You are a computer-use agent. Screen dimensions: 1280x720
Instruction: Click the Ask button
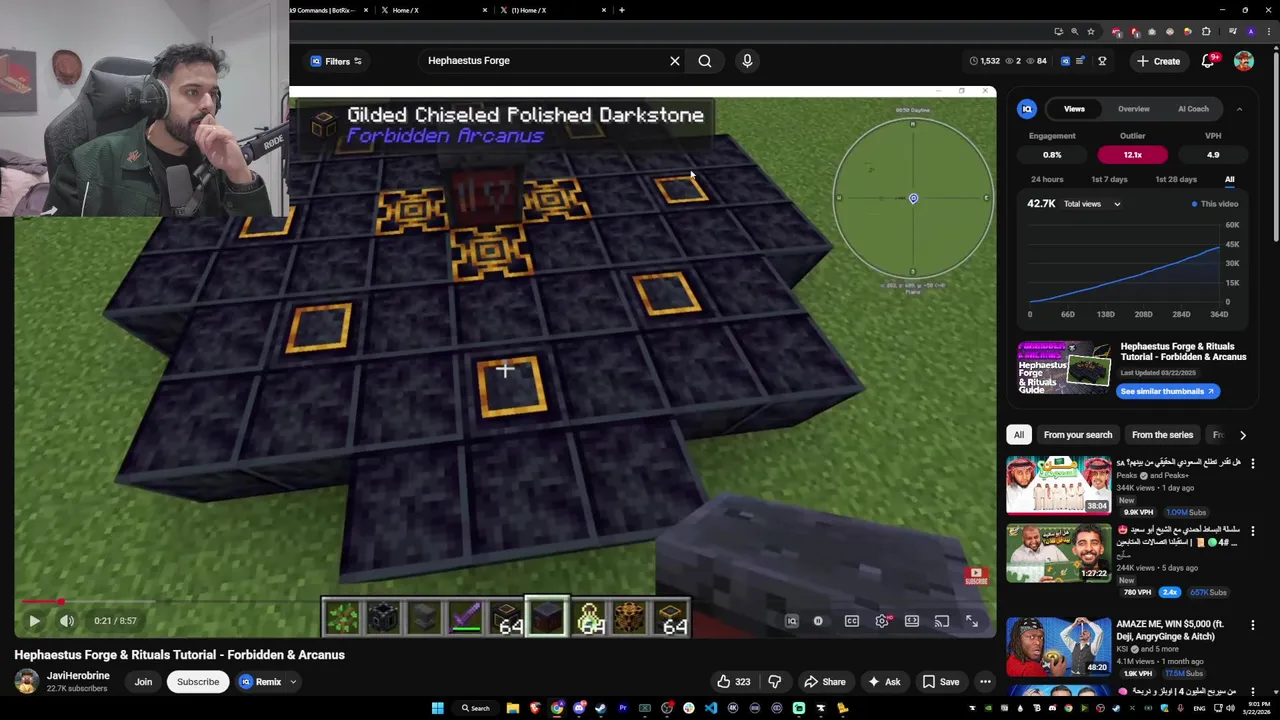884,682
